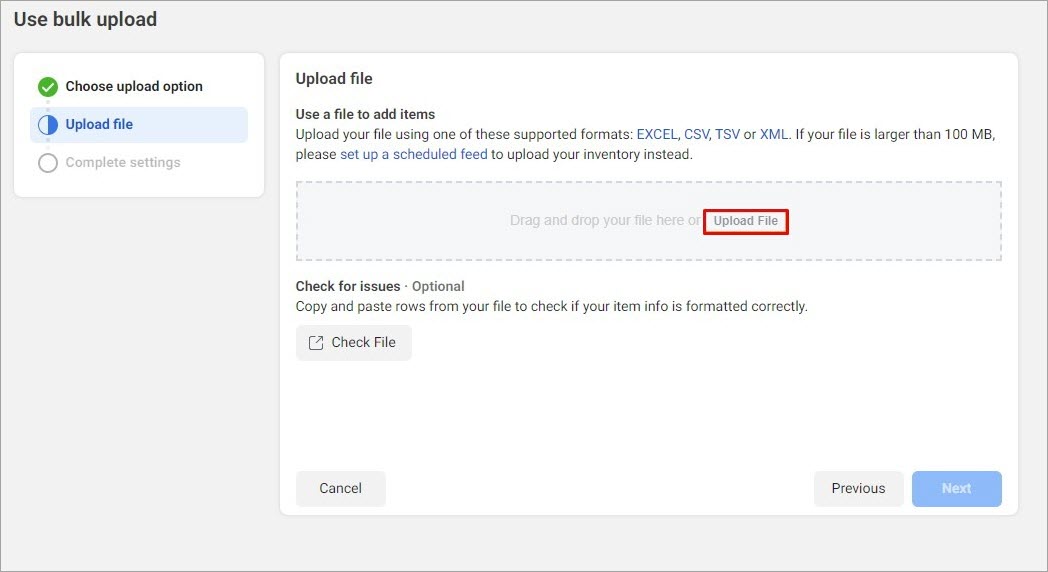Open the EXCEL format link
1048x572 pixels.
coord(657,134)
